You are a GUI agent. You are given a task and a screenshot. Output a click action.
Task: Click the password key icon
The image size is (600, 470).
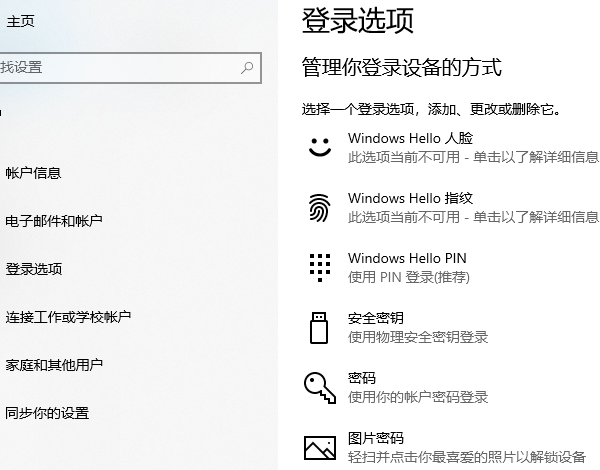[320, 388]
